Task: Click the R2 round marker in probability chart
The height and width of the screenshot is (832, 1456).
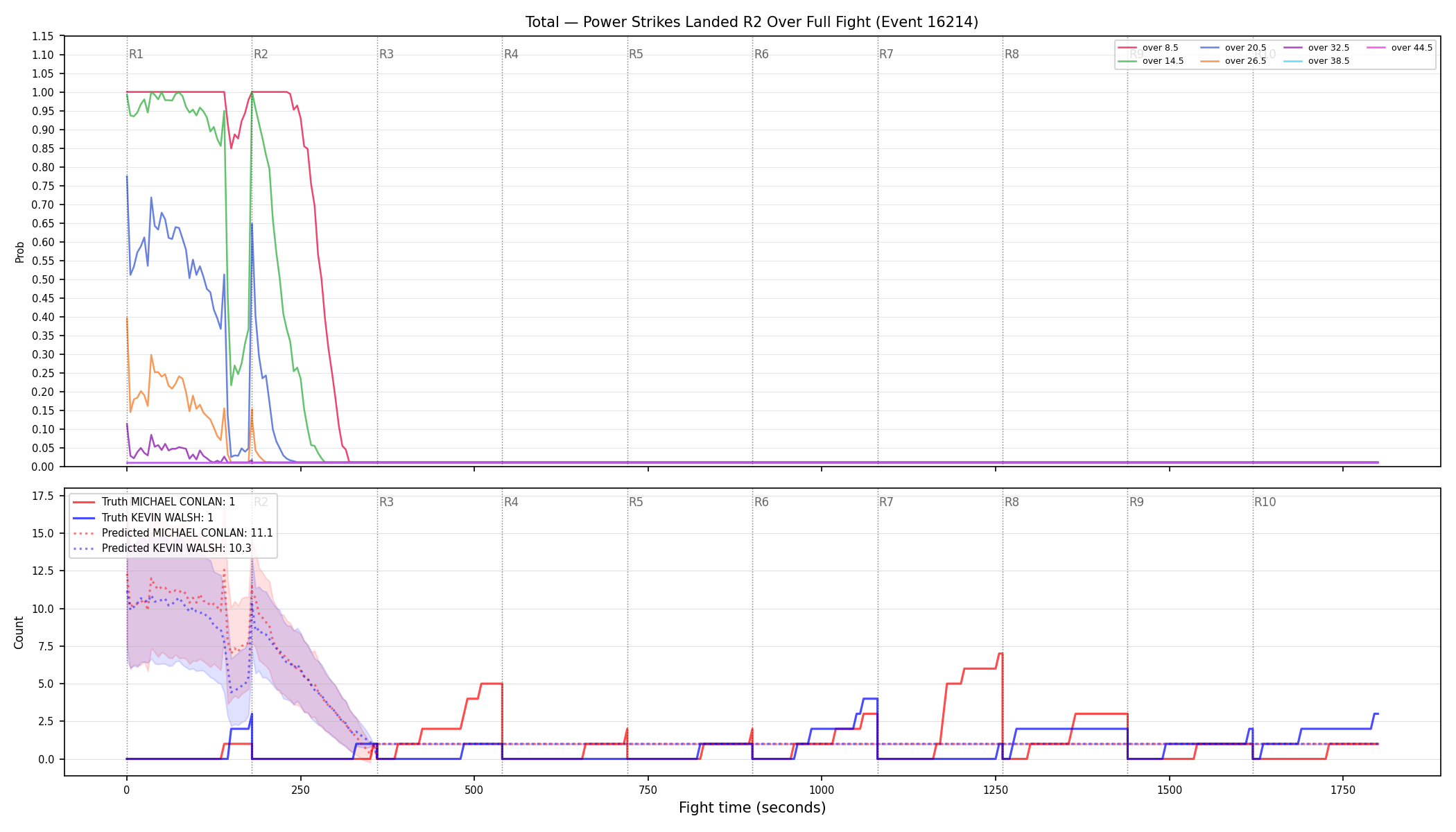Action: 261,54
